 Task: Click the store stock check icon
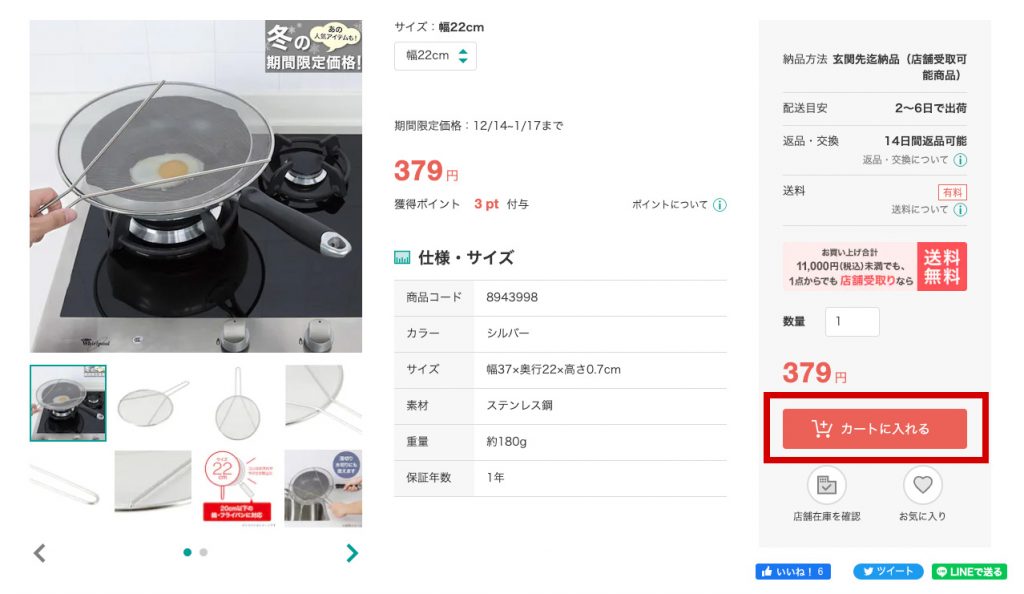pos(826,486)
